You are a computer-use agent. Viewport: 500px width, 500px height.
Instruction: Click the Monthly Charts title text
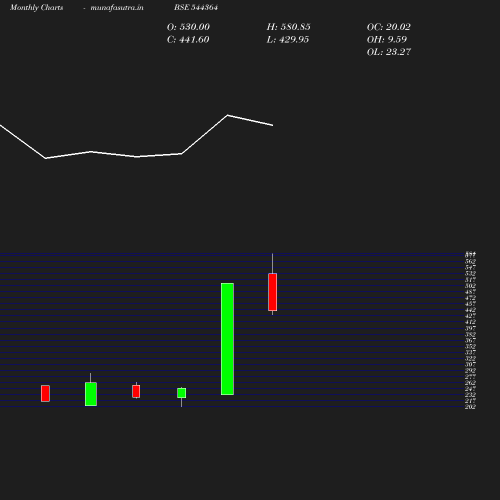tap(36, 7)
